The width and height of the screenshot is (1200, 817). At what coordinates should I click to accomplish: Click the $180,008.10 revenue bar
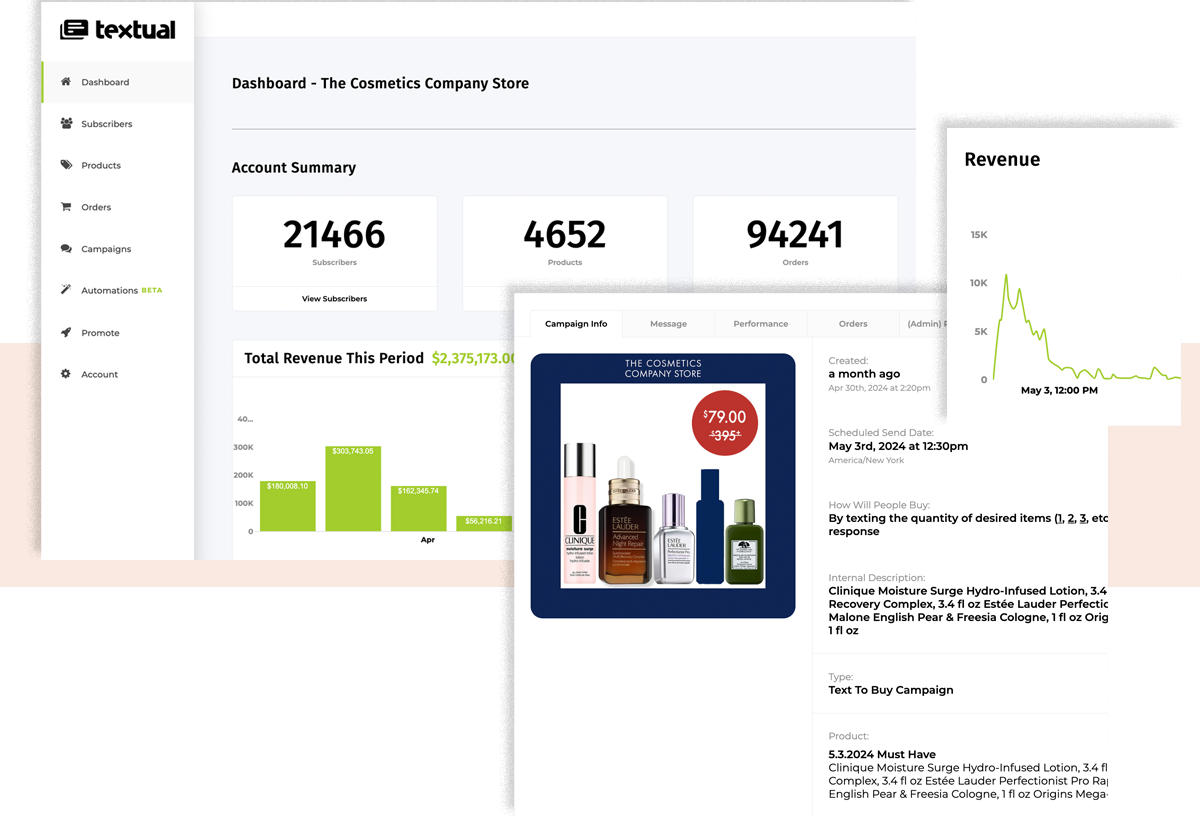288,506
